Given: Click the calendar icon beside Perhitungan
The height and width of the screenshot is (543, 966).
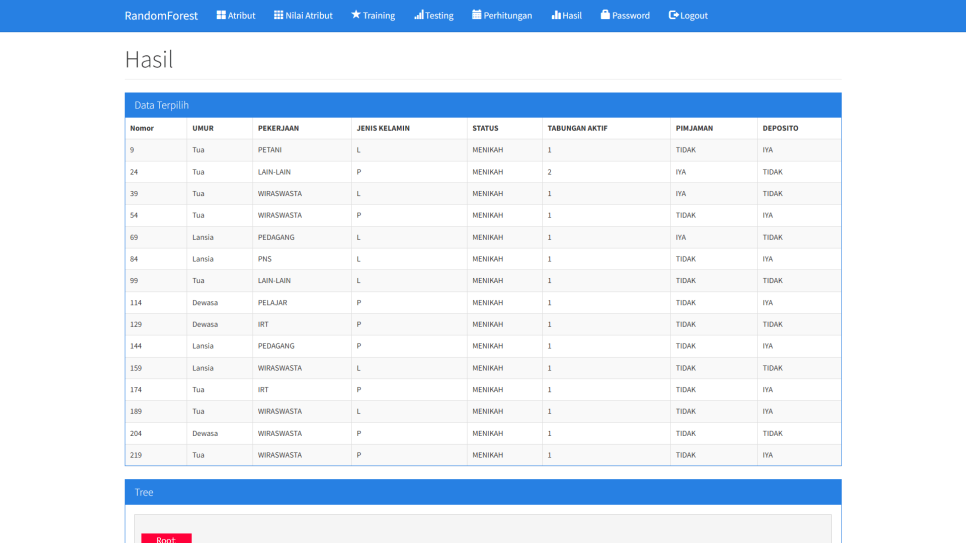Looking at the screenshot, I should (477, 15).
